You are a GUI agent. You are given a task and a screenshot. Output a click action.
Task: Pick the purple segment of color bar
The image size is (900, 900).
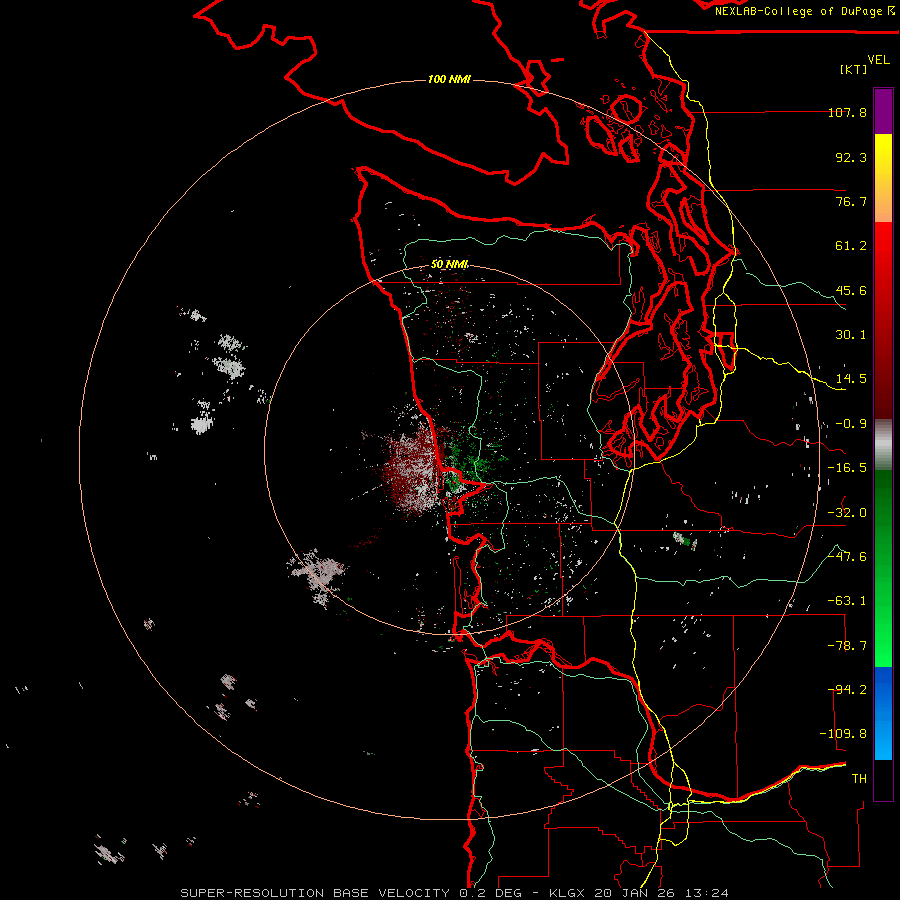(883, 111)
